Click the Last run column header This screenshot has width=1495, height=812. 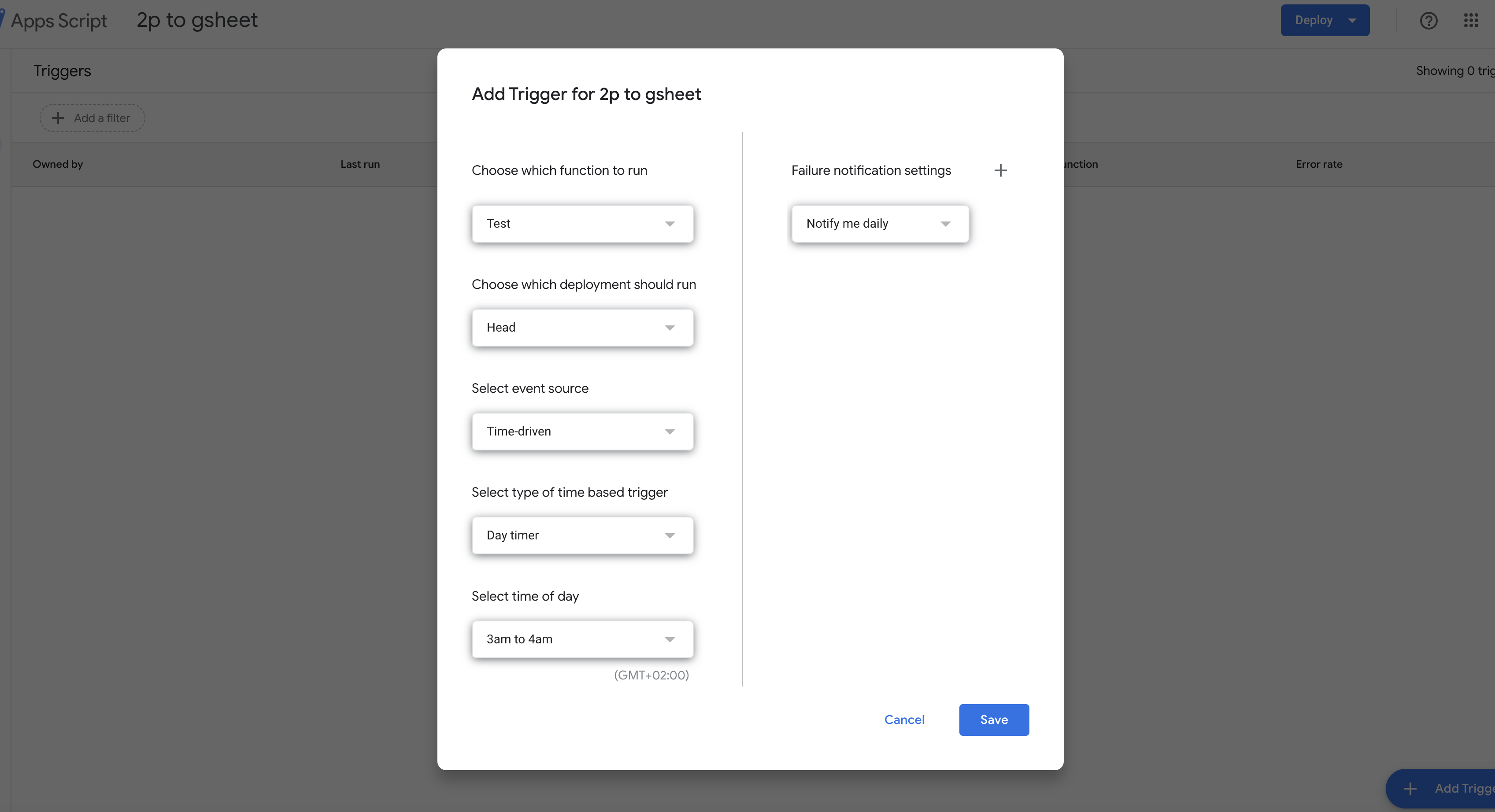[360, 164]
